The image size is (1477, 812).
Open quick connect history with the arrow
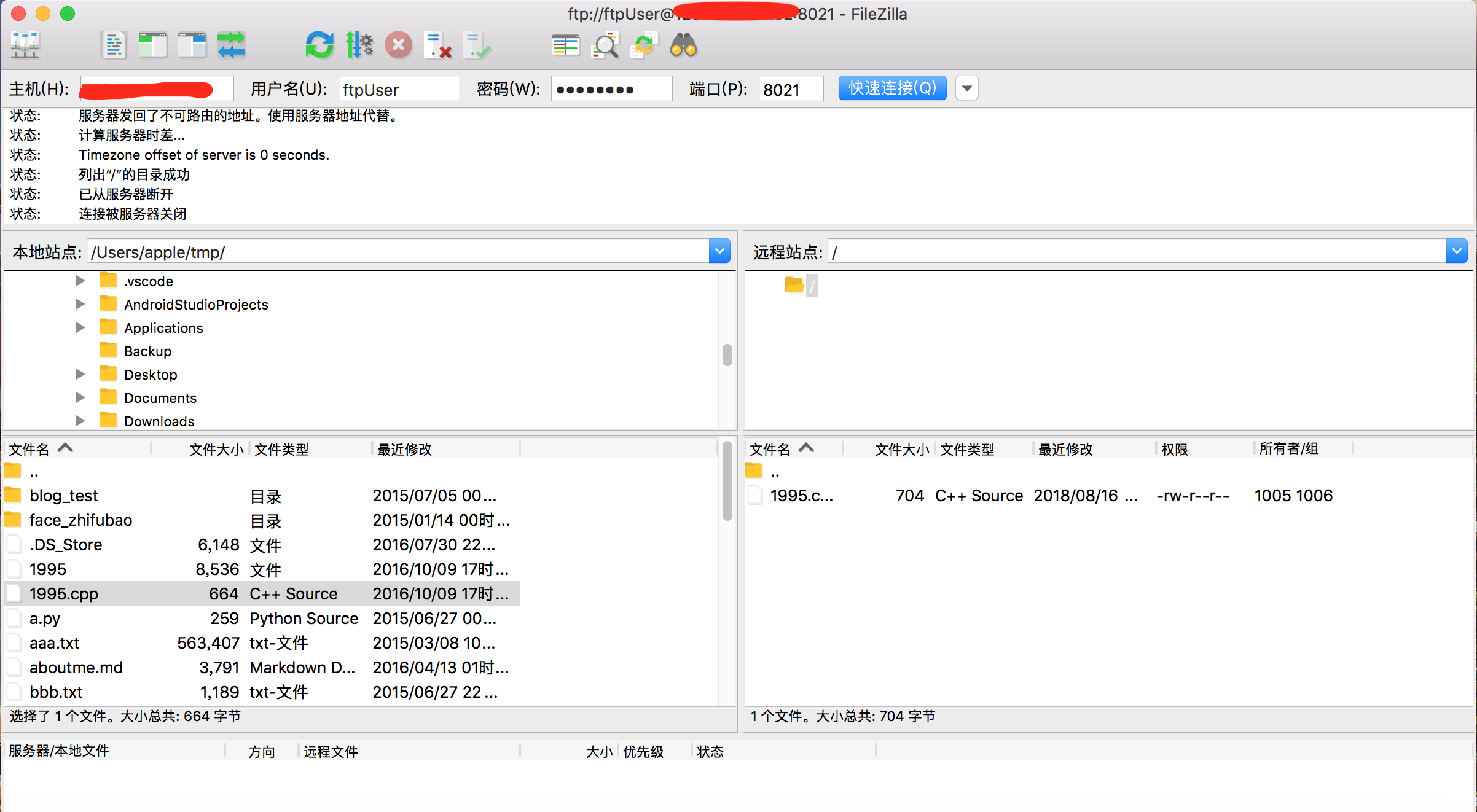(x=966, y=88)
